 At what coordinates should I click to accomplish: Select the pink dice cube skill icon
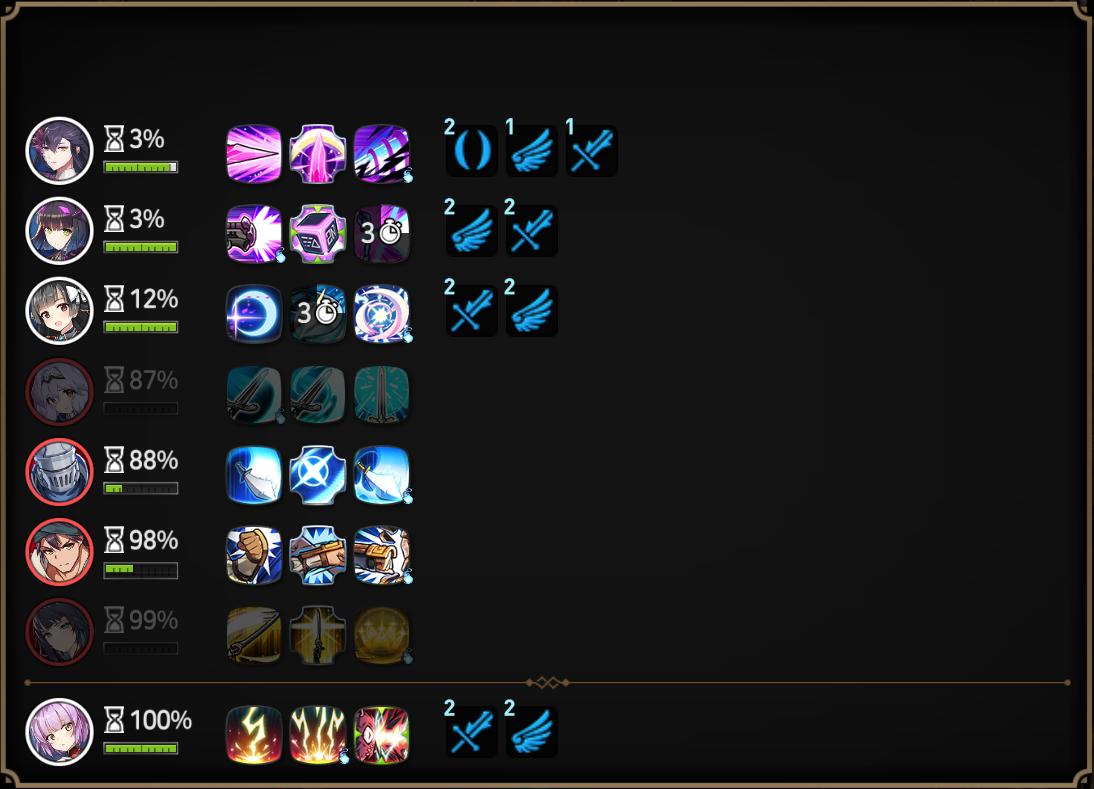tap(317, 234)
